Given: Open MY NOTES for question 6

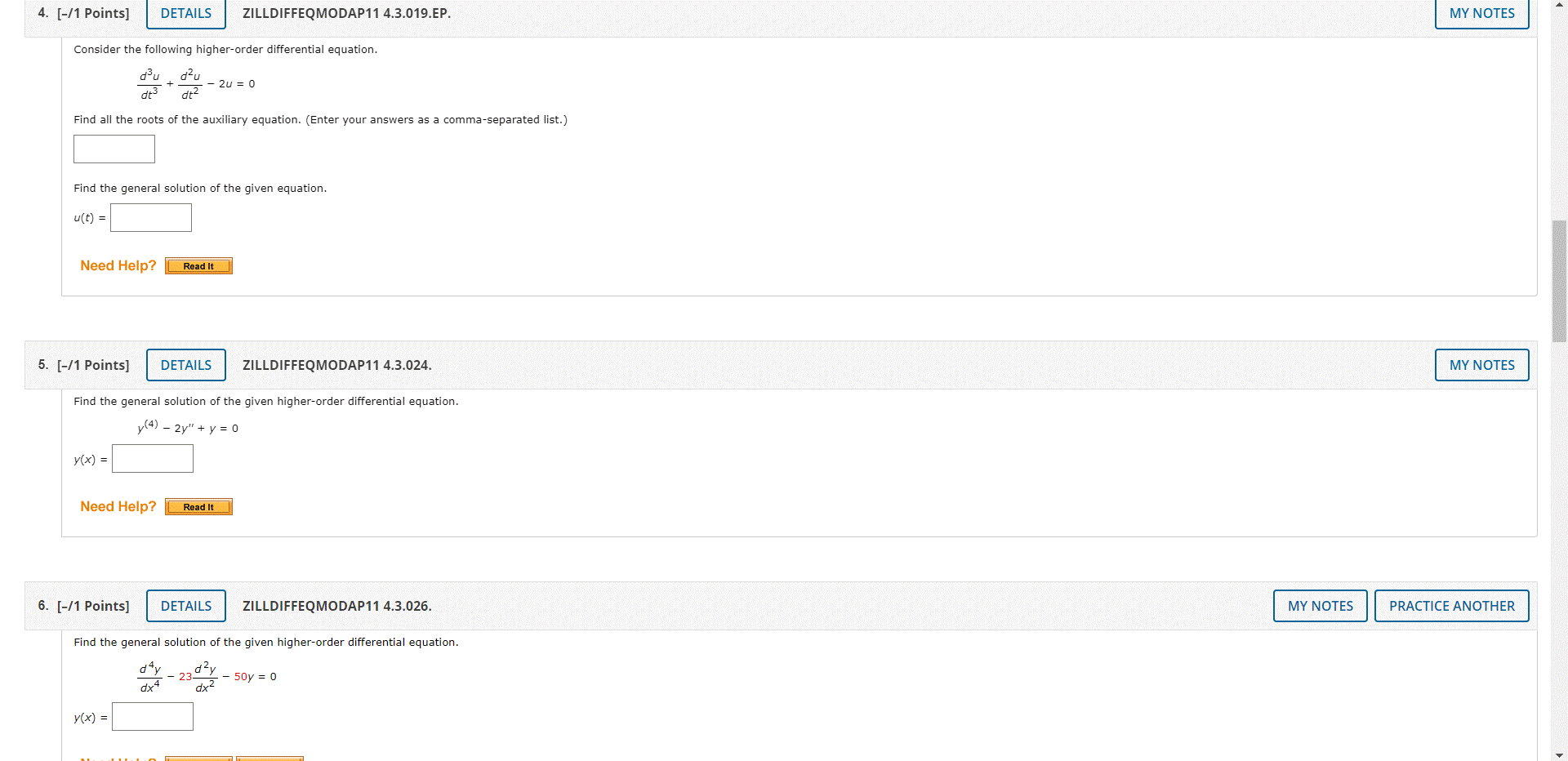Looking at the screenshot, I should click(1320, 606).
